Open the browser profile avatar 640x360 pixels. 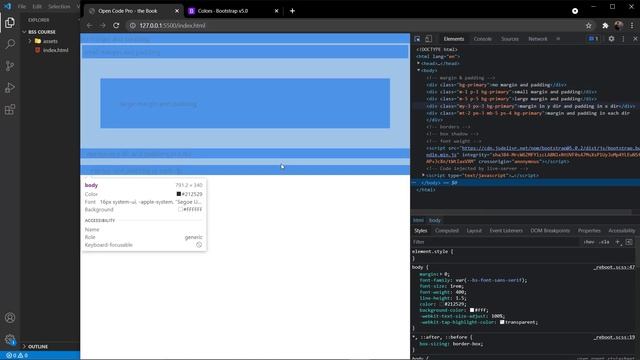[x=618, y=26]
